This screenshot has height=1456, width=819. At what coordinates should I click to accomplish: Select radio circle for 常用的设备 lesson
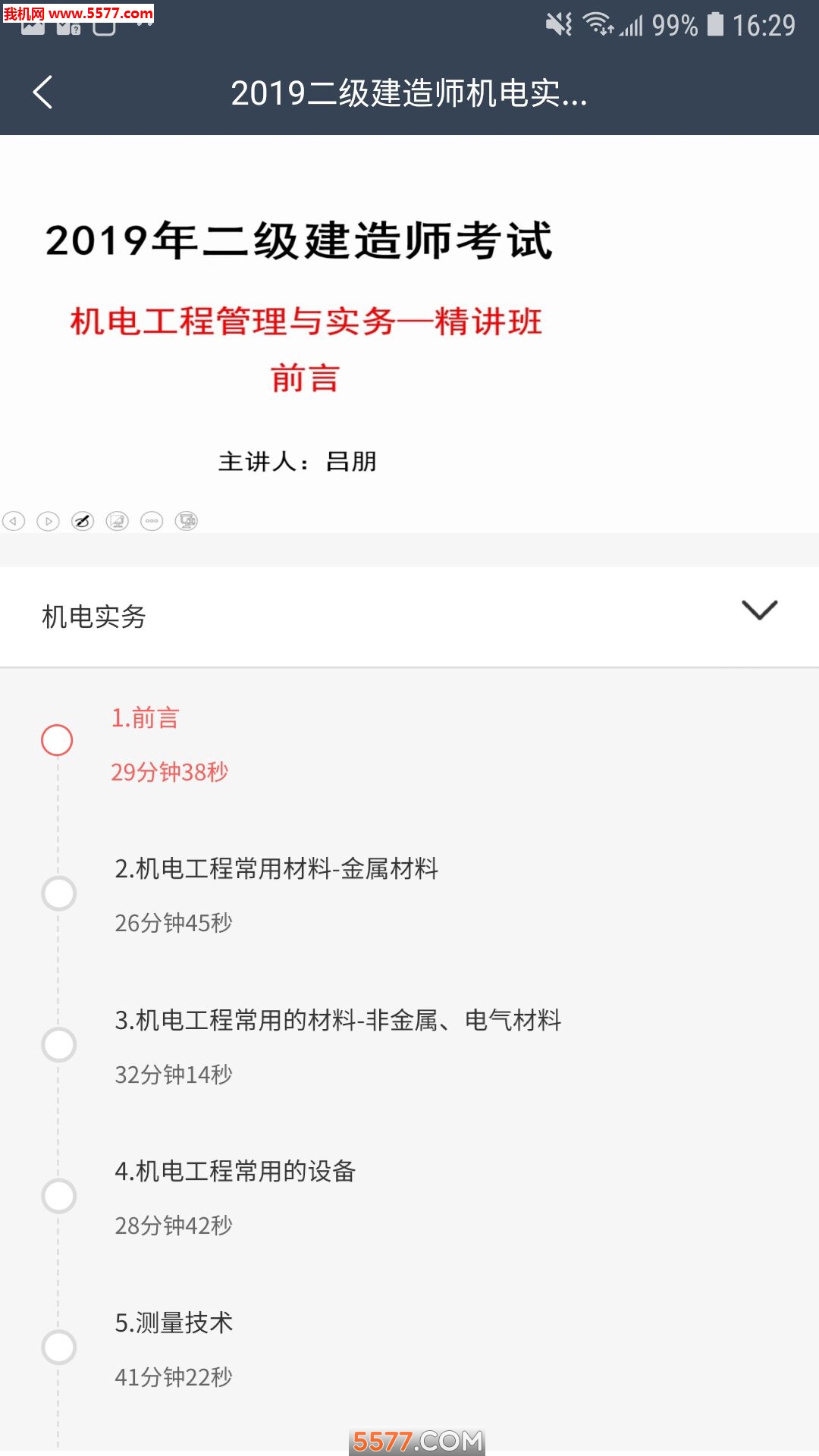coord(58,1196)
